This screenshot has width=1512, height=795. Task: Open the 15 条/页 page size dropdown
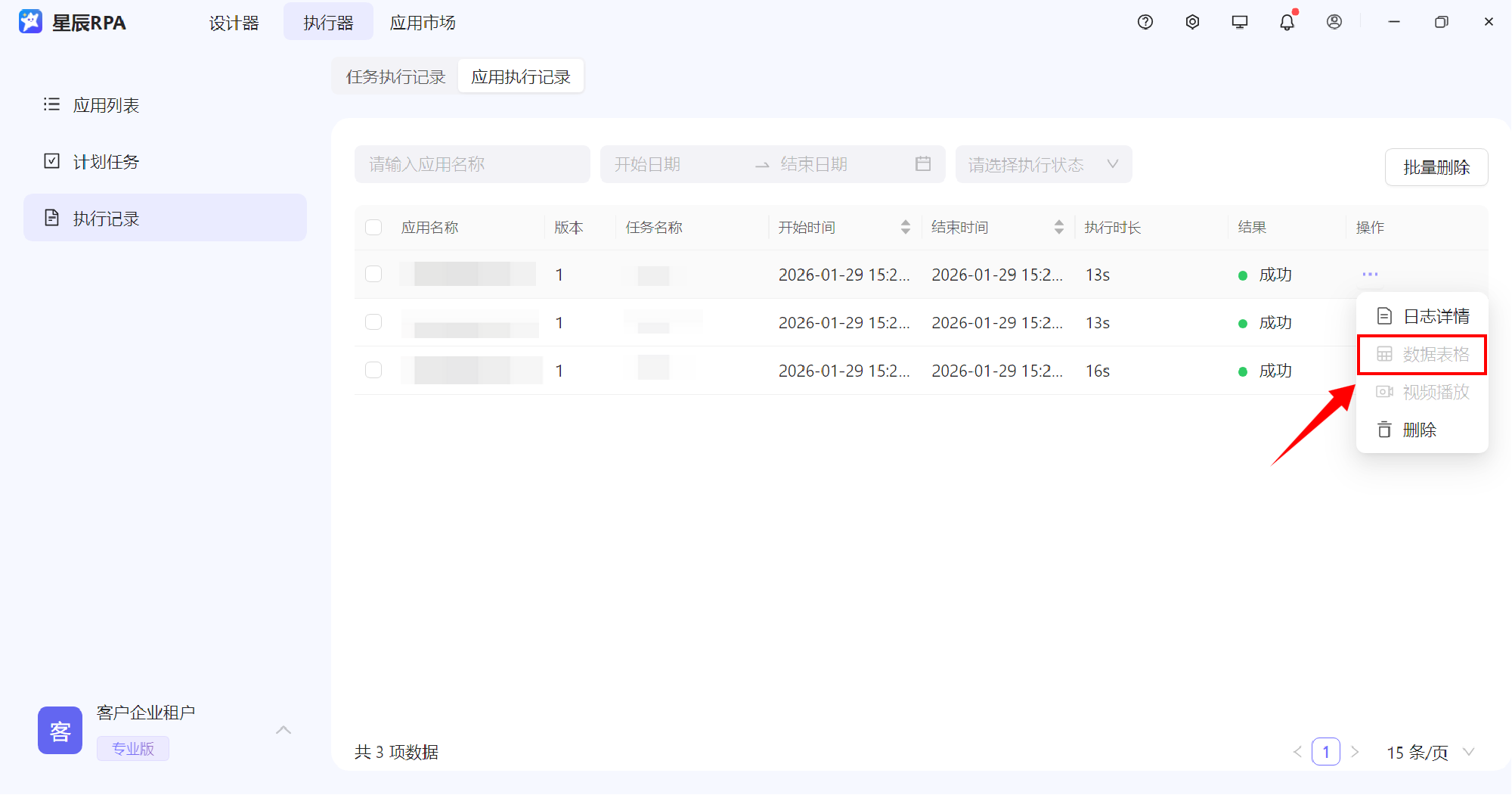tap(1430, 752)
